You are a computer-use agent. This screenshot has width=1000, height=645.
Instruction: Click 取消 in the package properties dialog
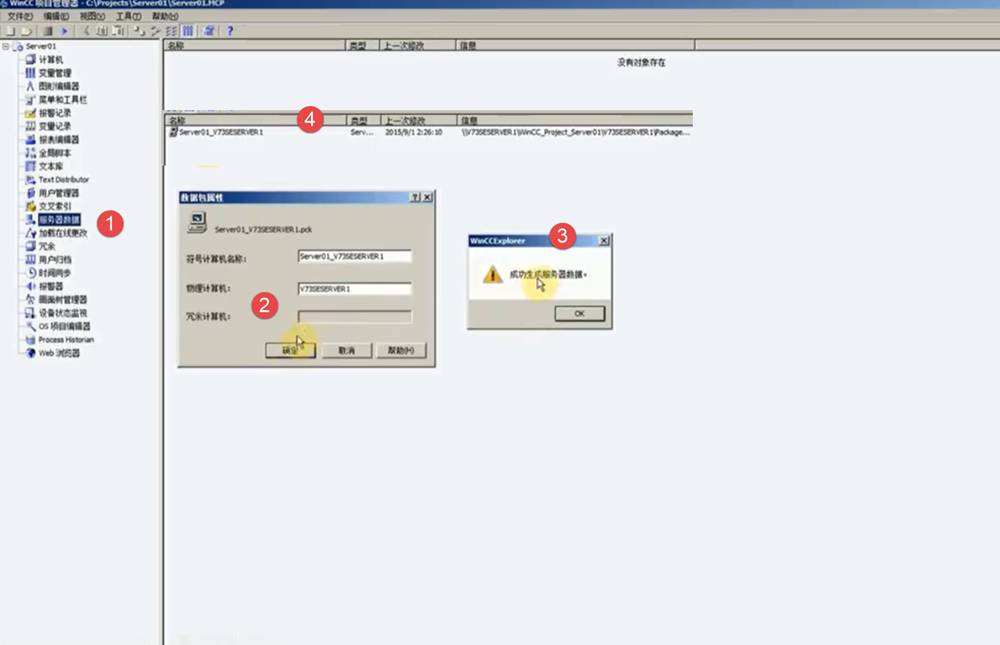(x=346, y=351)
